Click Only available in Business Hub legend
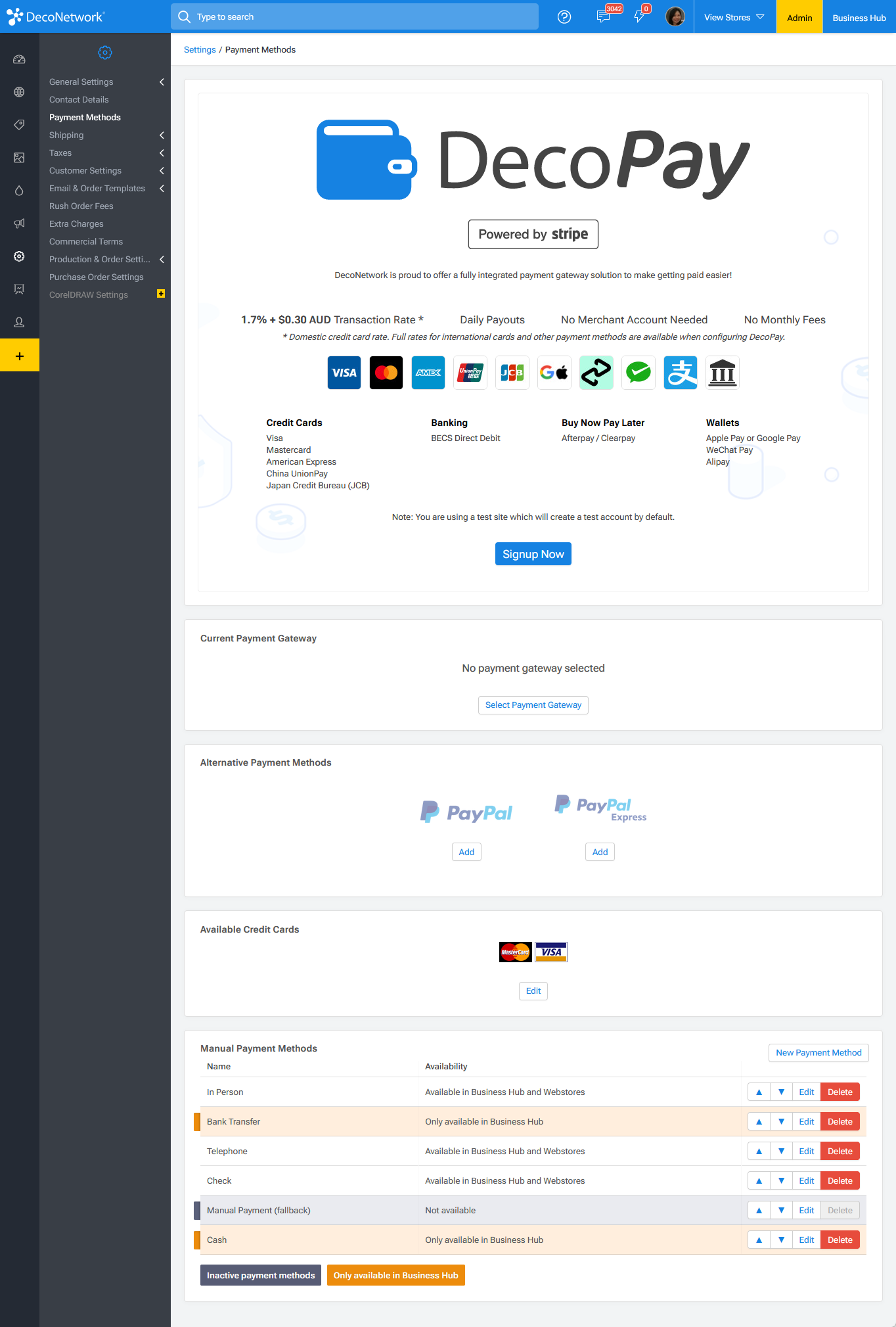Viewport: 896px width, 1327px height. coord(396,1275)
